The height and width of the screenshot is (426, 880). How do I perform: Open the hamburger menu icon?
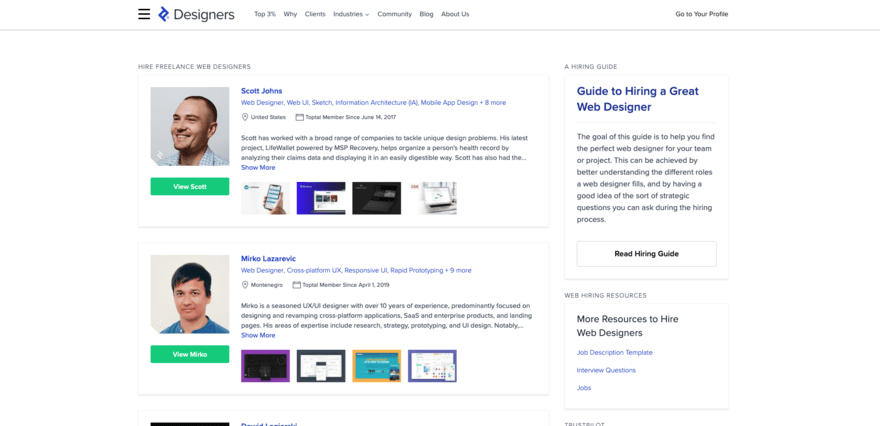coord(144,14)
